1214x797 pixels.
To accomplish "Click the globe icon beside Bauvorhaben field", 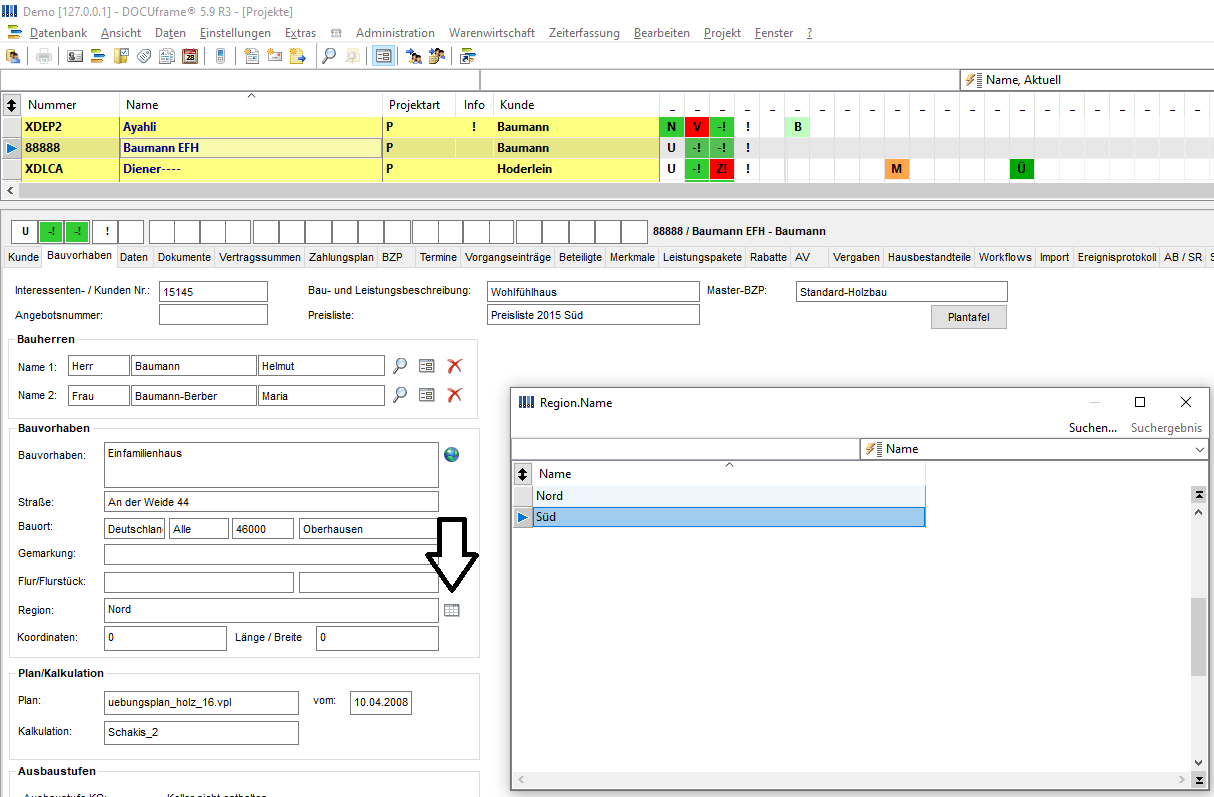I will click(452, 454).
